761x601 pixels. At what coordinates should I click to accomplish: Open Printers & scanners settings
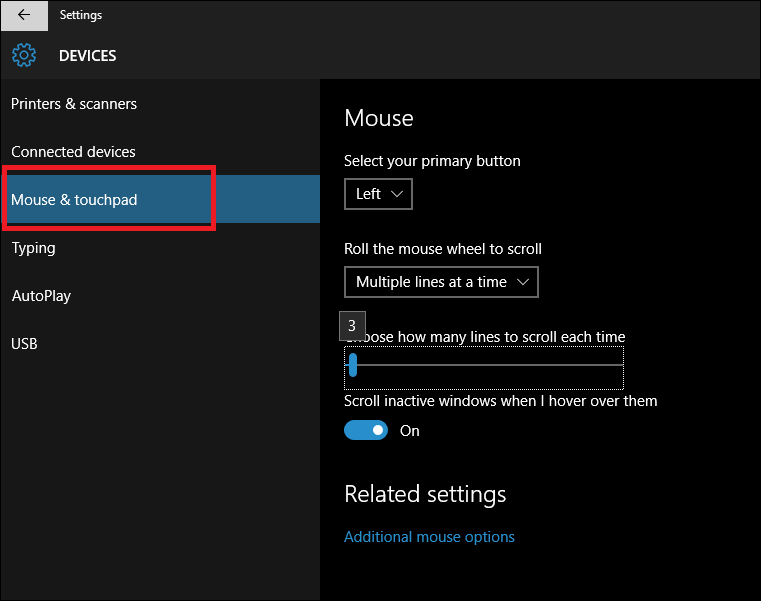[x=74, y=104]
